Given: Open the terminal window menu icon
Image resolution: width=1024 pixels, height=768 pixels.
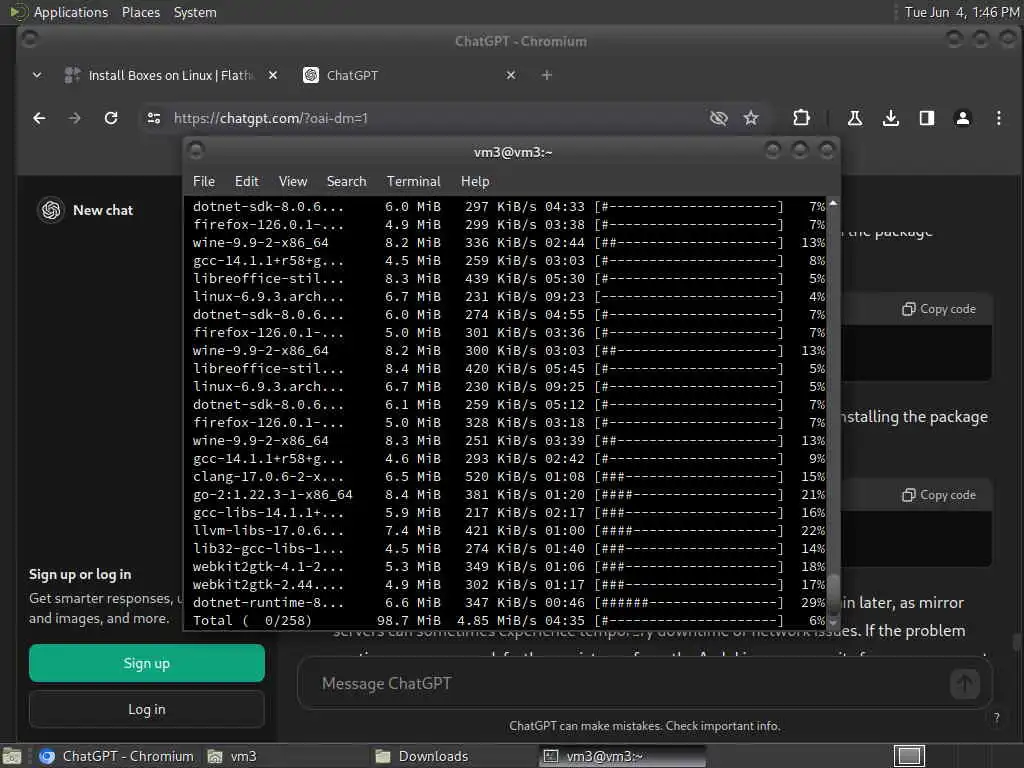Looking at the screenshot, I should point(196,151).
